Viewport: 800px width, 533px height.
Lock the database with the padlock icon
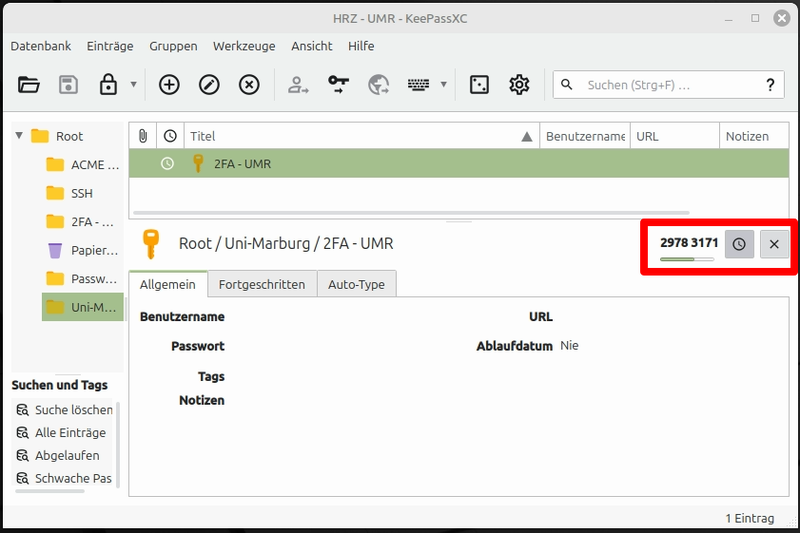(x=108, y=85)
